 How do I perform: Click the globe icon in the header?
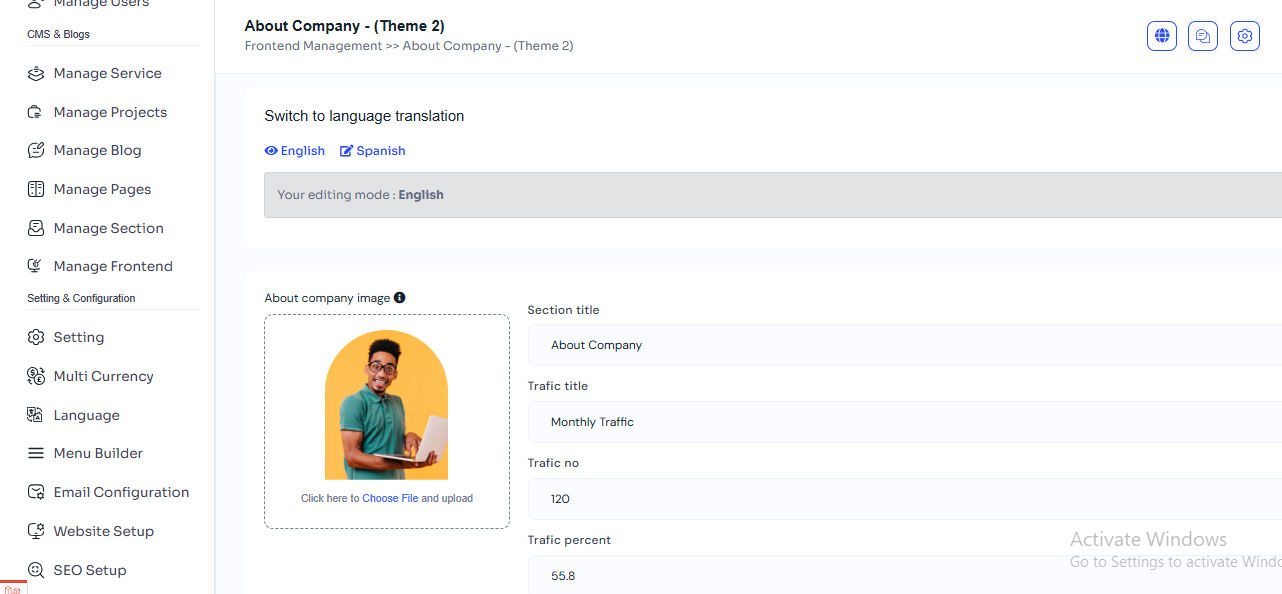pyautogui.click(x=1161, y=36)
